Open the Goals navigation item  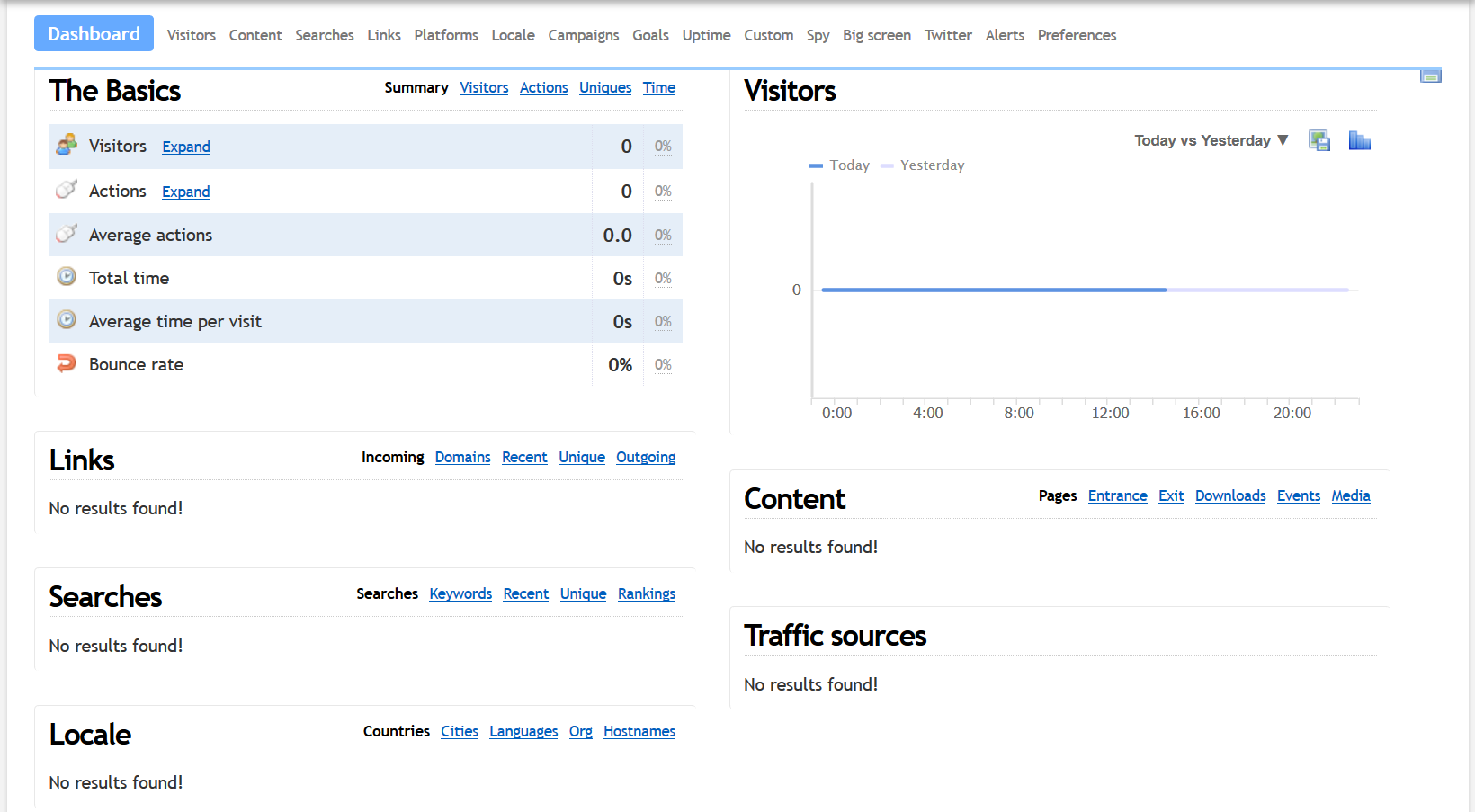coord(650,35)
